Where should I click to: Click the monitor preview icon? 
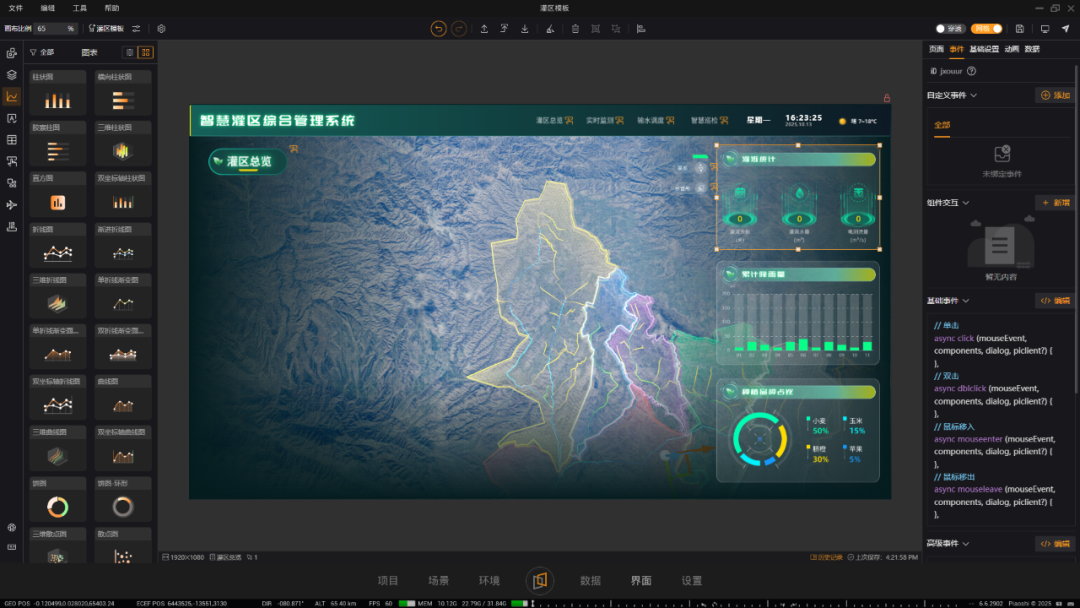click(1045, 29)
